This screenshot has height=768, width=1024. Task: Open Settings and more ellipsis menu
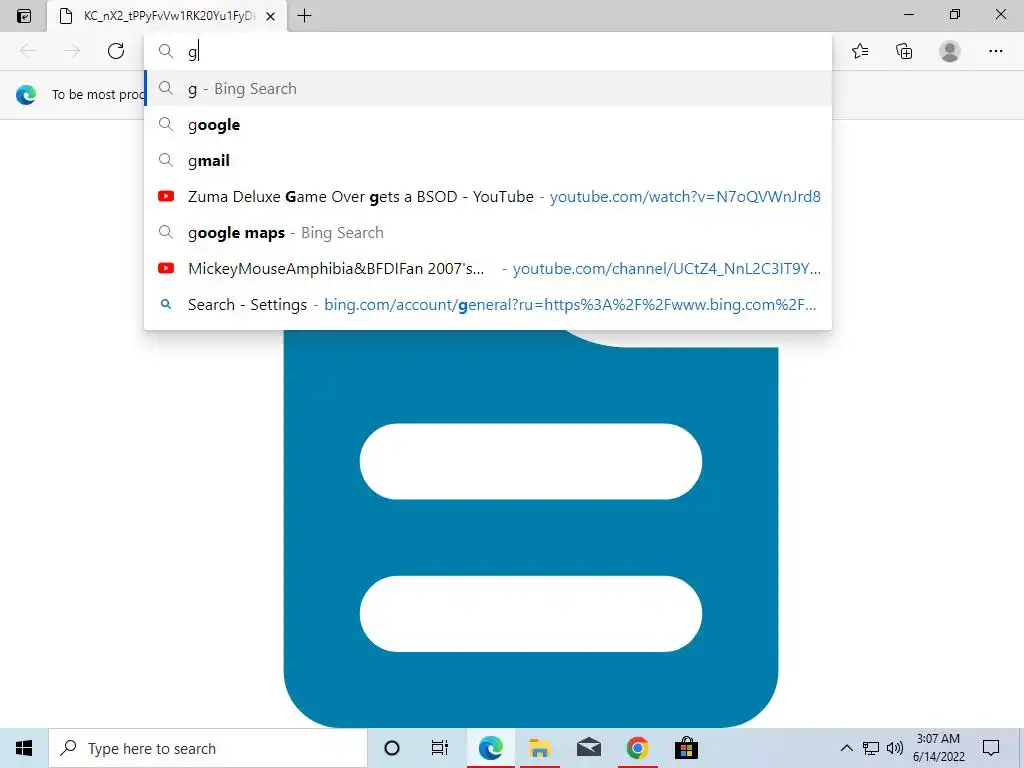(995, 51)
